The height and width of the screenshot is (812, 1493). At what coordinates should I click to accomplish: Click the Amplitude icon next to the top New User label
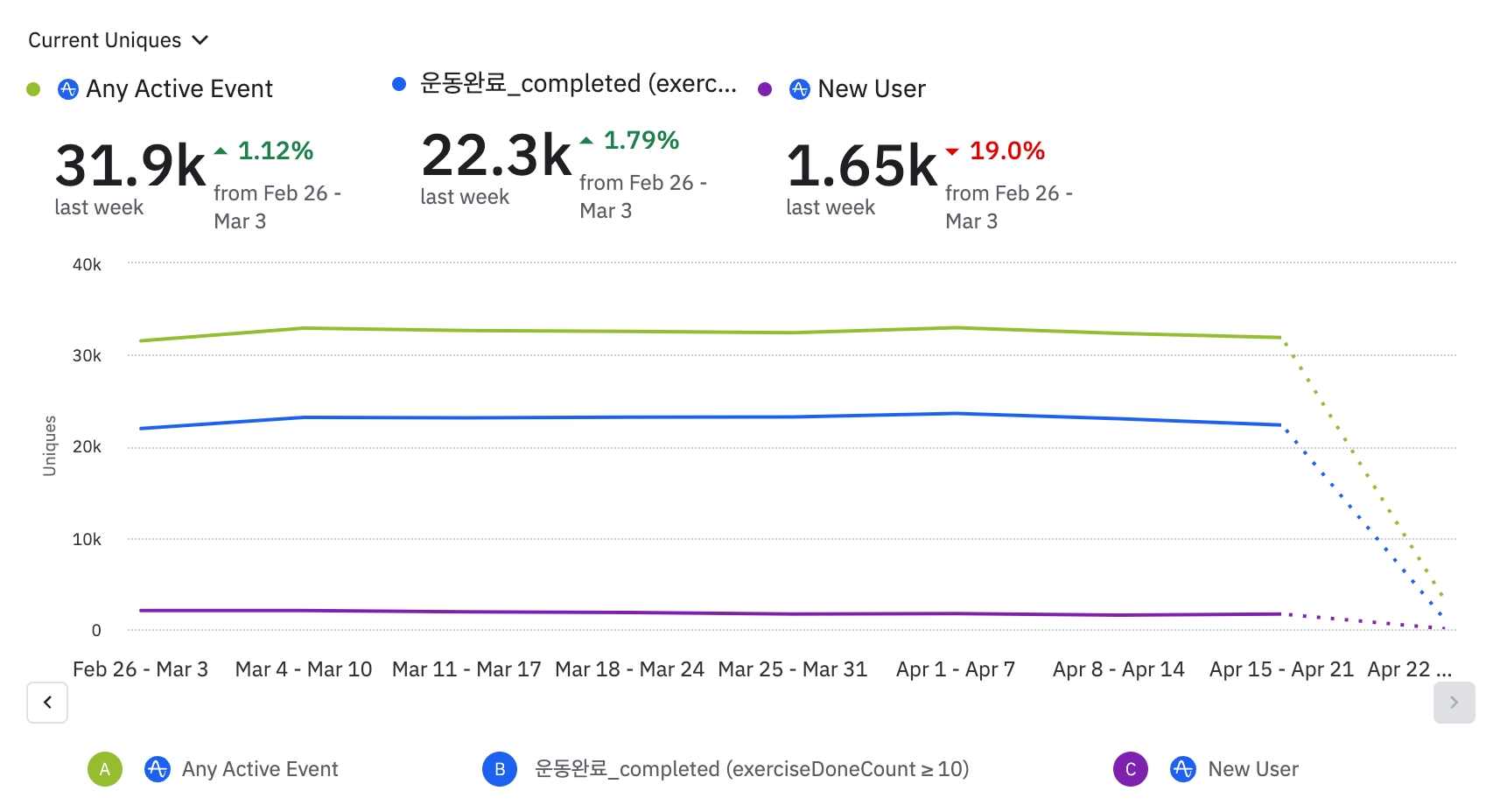click(x=800, y=89)
